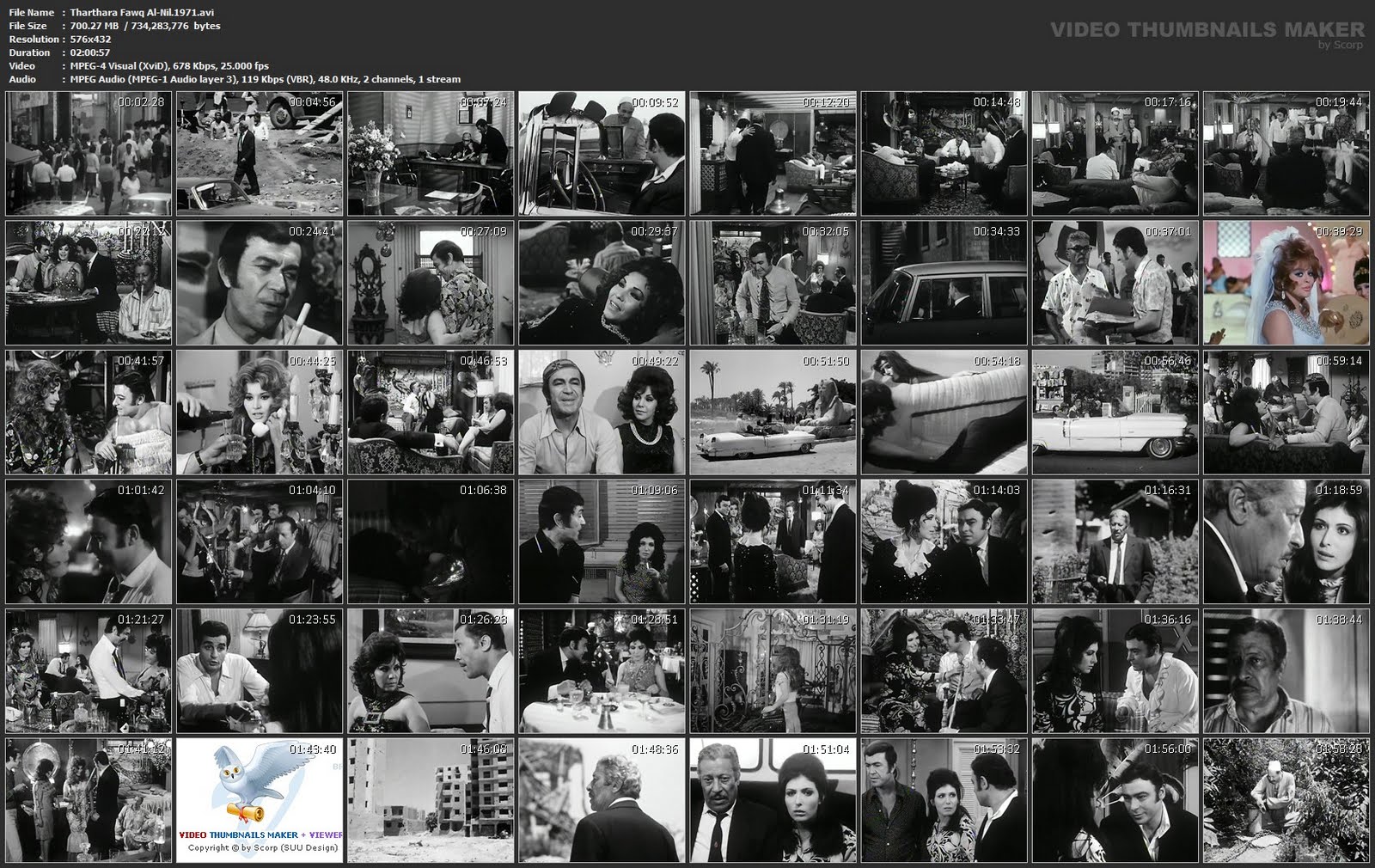Open the thumbnail stamped 00:54:18
1375x868 pixels.
point(944,413)
